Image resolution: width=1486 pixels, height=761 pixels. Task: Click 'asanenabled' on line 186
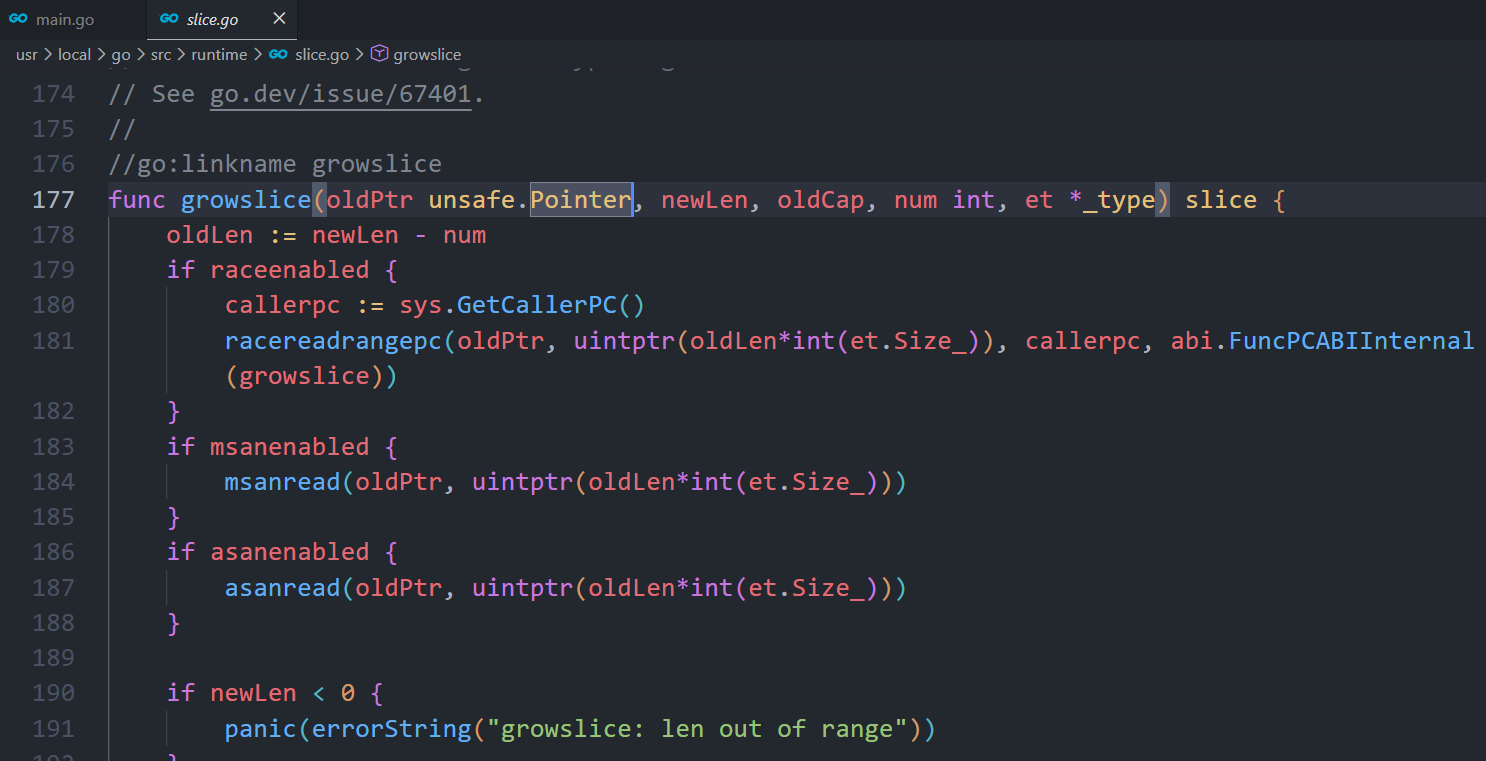pos(290,552)
